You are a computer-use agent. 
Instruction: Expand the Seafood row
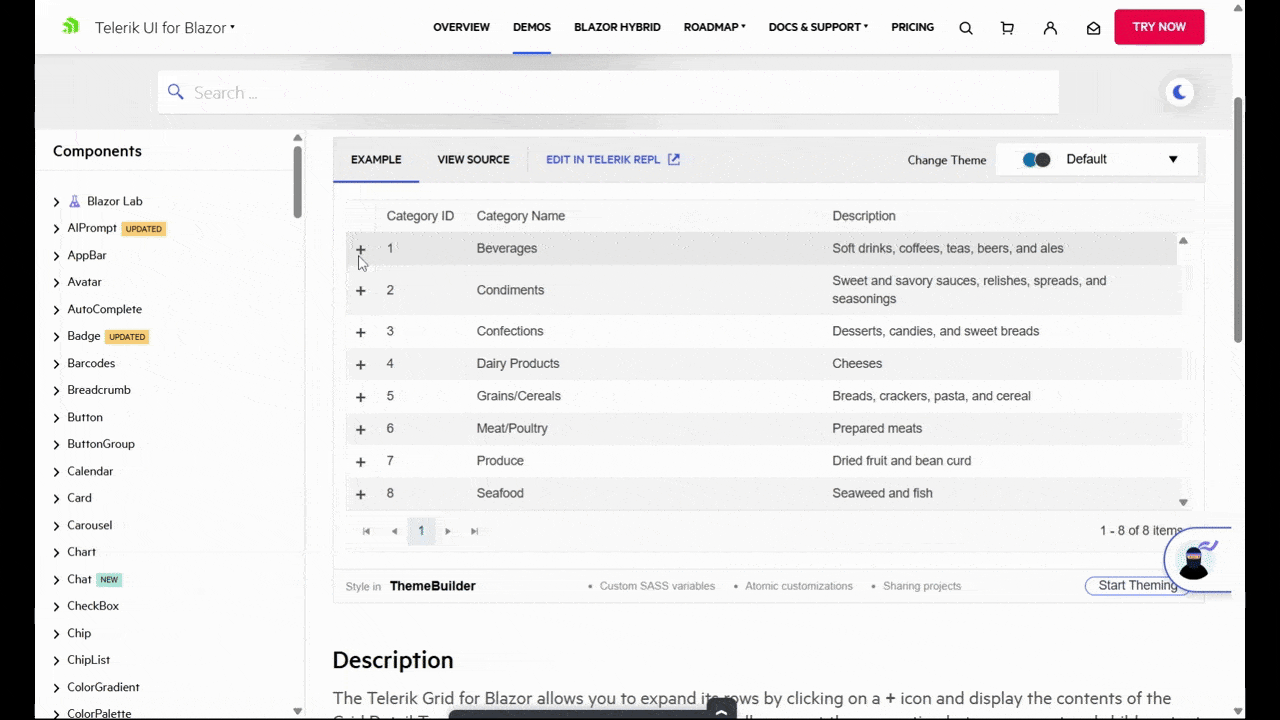(361, 494)
